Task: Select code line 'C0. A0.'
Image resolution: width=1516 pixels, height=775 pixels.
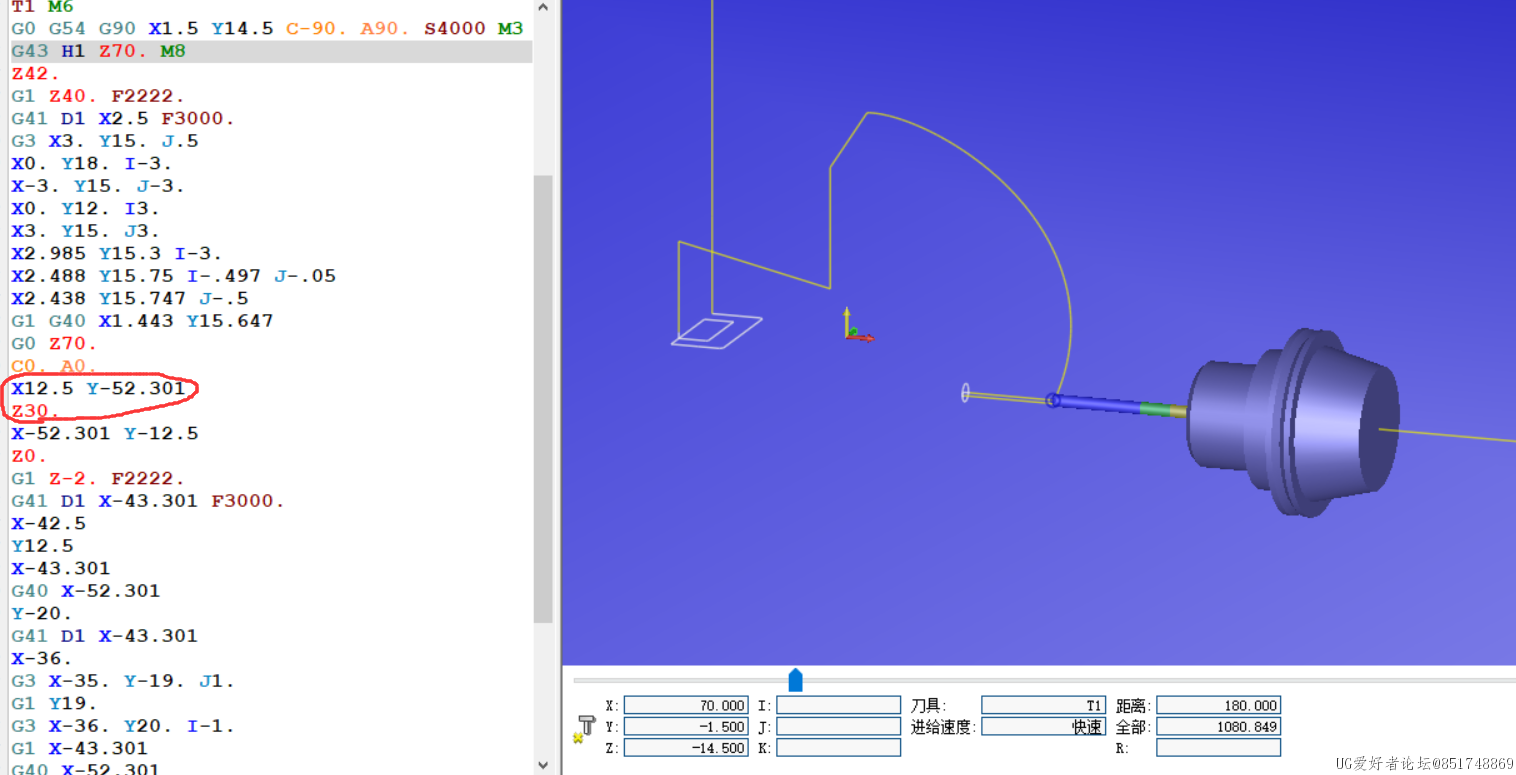Action: coord(54,366)
